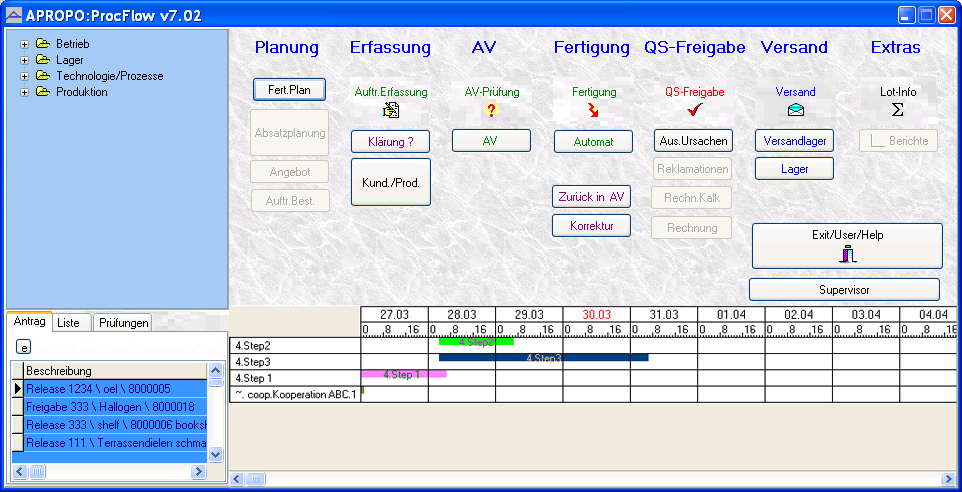Image resolution: width=962 pixels, height=492 pixels.
Task: Click the AV-Prüfung question mark icon
Action: tap(490, 111)
